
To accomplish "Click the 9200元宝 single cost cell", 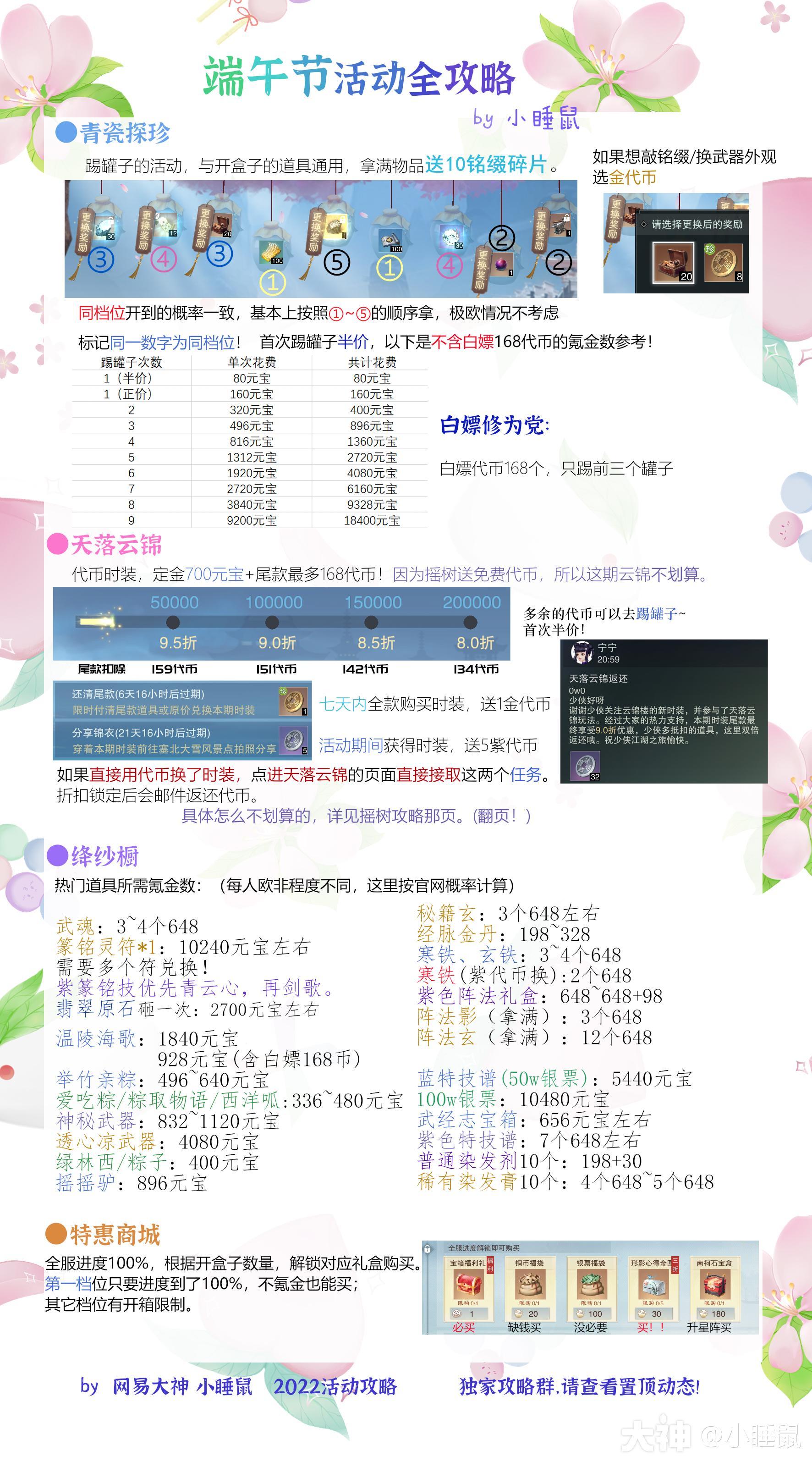I will click(x=252, y=520).
